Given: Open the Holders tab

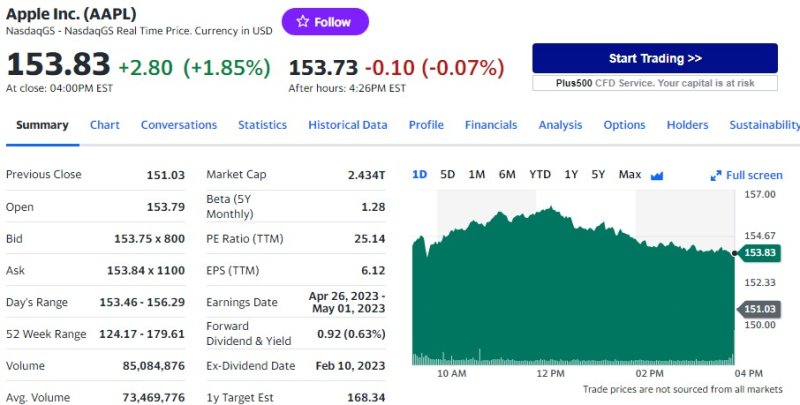Looking at the screenshot, I should click(687, 125).
